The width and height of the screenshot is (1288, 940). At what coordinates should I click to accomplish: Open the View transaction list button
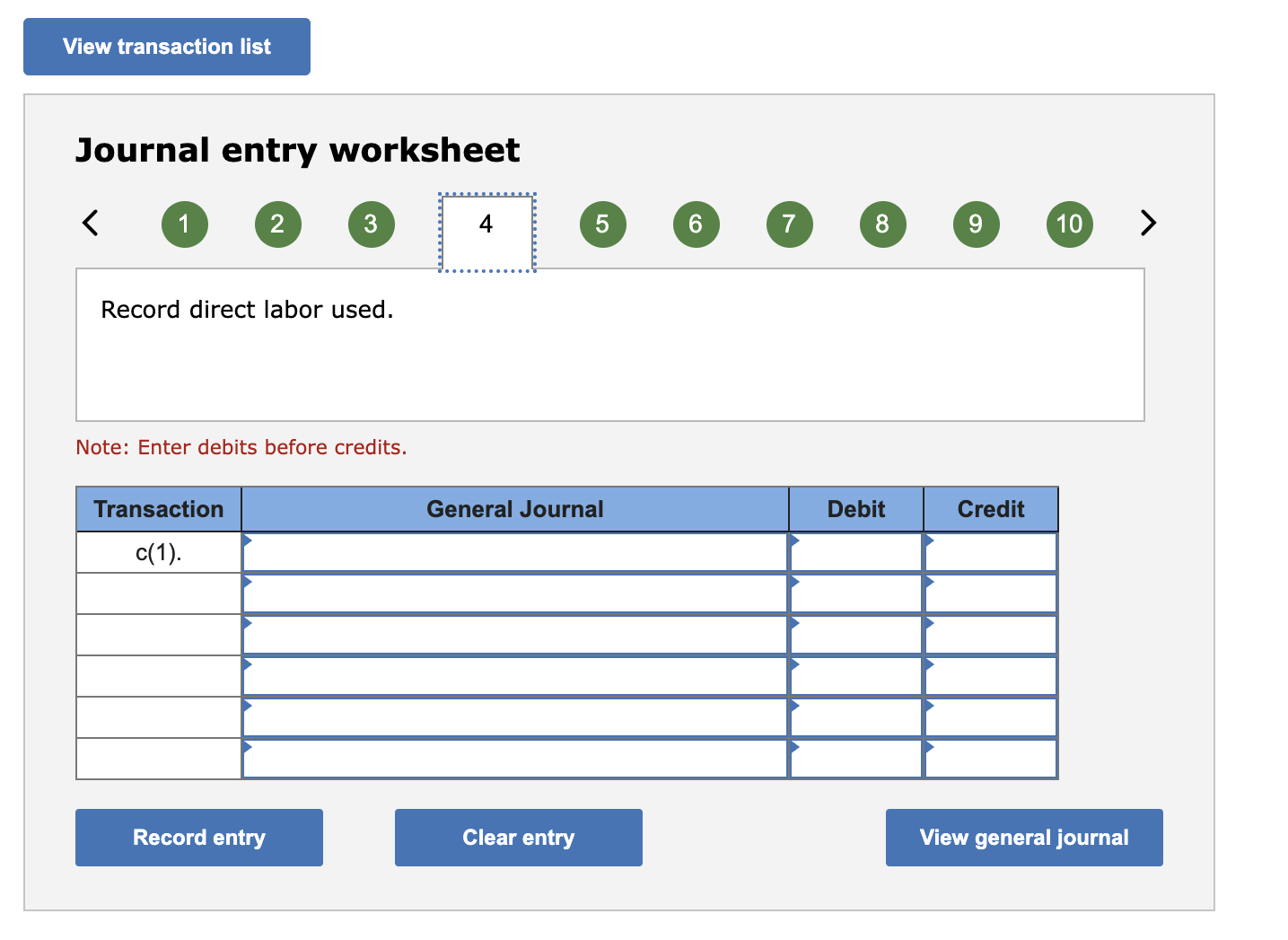[166, 46]
